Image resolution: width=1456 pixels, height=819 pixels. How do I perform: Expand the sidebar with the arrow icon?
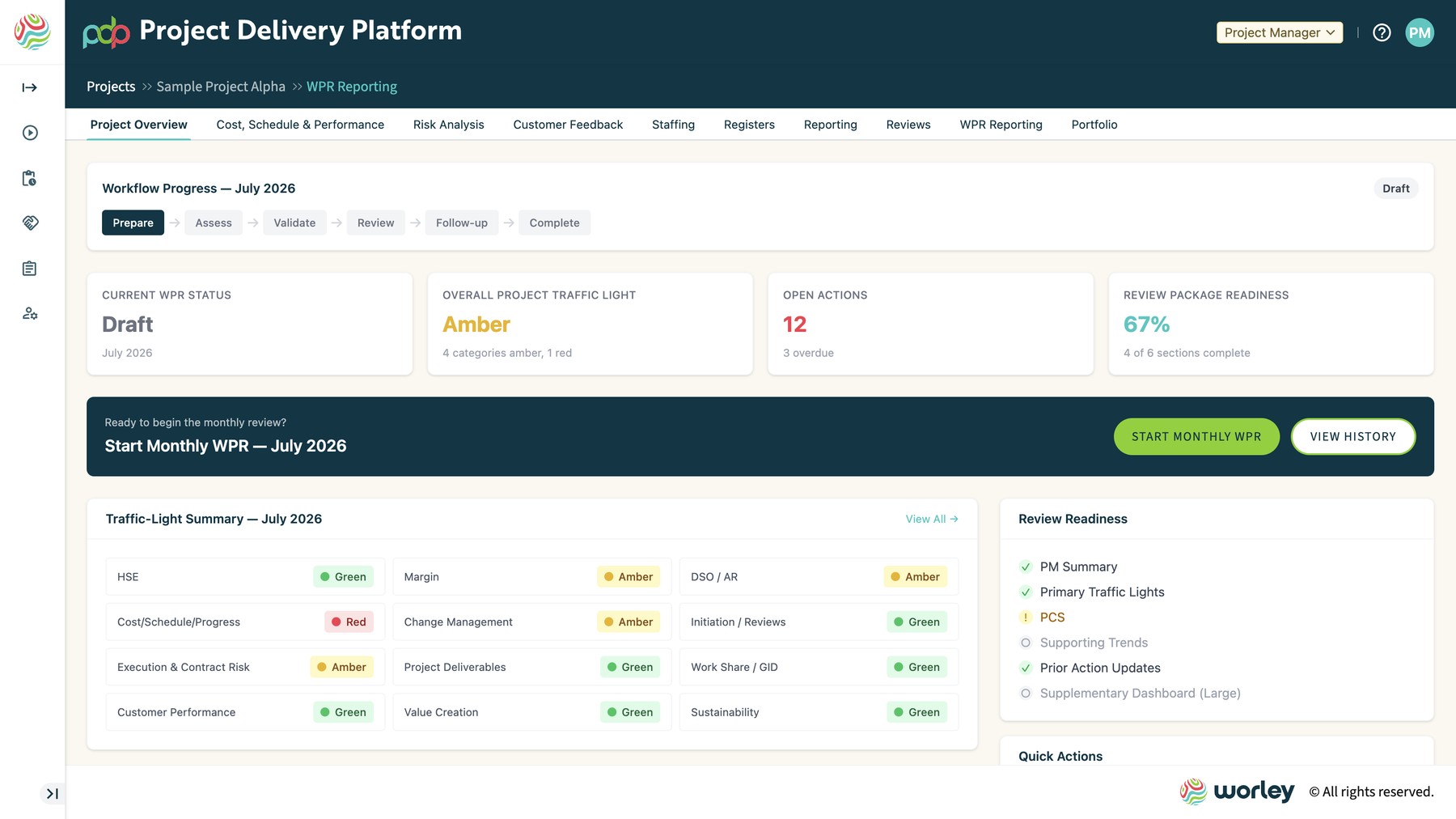point(30,87)
